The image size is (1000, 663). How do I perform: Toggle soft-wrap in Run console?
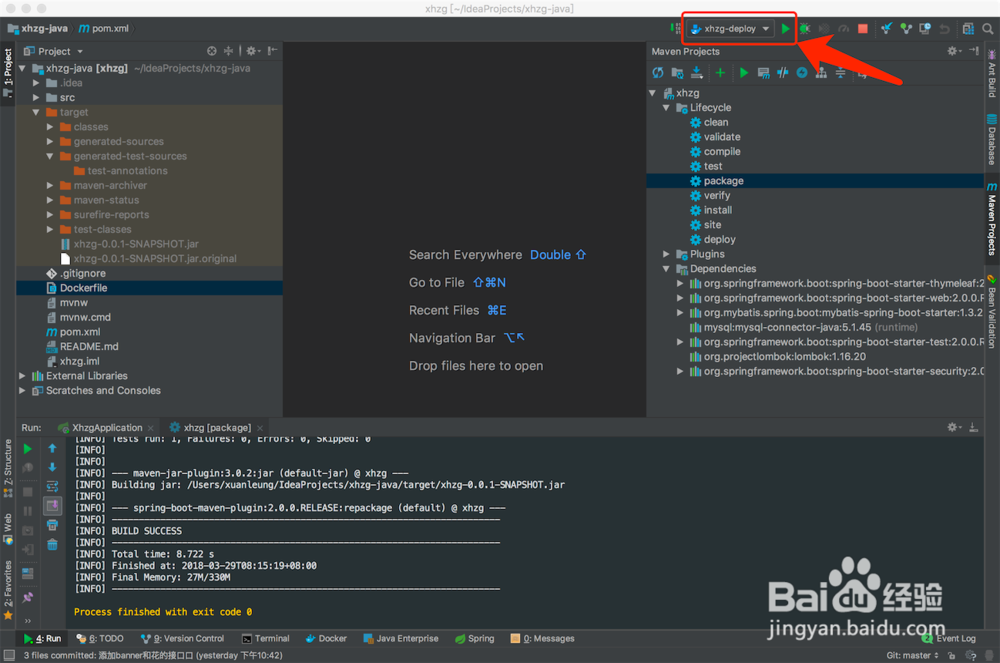click(52, 487)
